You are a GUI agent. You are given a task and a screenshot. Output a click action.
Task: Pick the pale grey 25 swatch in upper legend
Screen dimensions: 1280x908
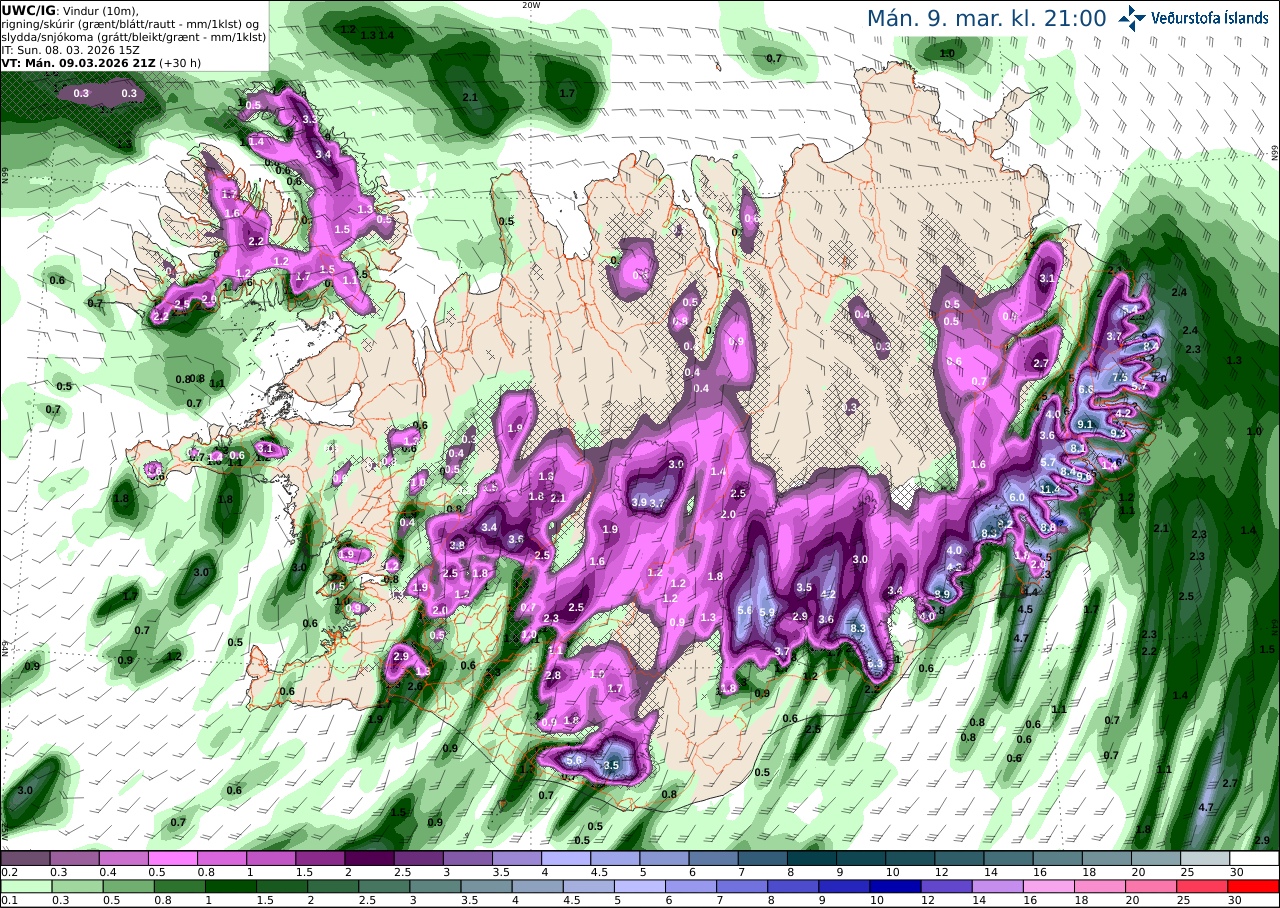coord(1205,858)
